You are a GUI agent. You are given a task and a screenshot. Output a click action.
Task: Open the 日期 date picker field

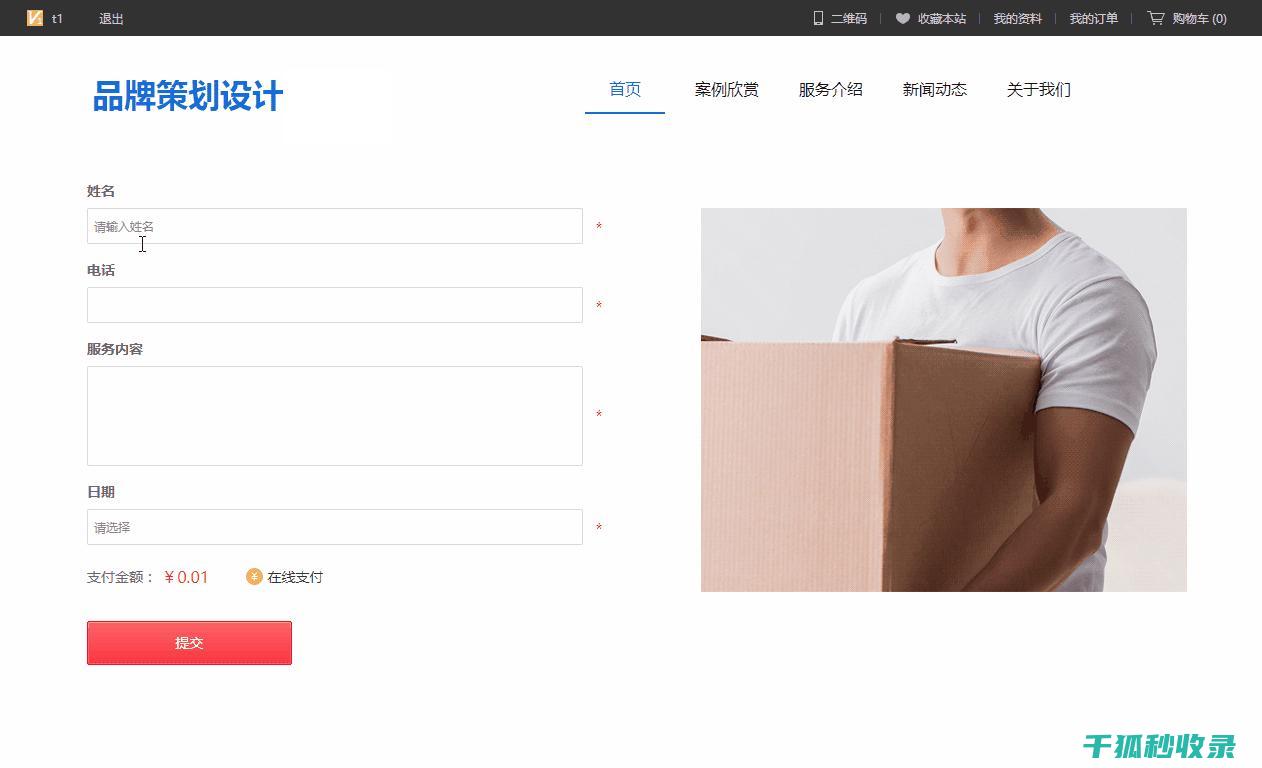[x=335, y=527]
